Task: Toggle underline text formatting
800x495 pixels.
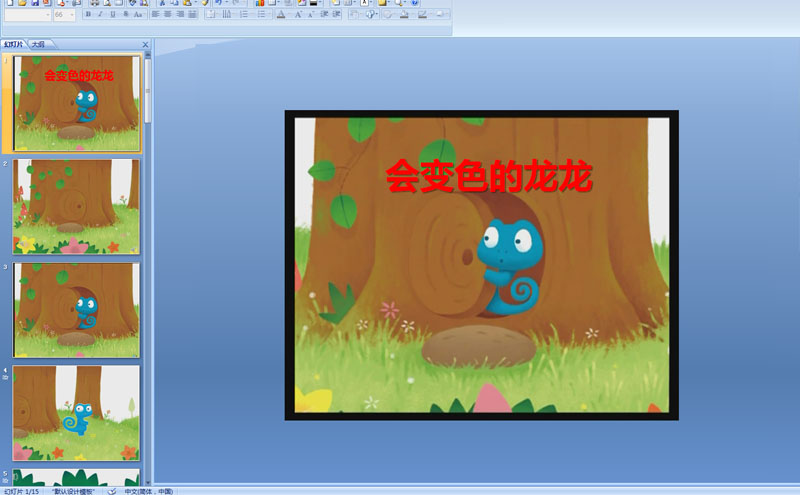Action: 112,15
